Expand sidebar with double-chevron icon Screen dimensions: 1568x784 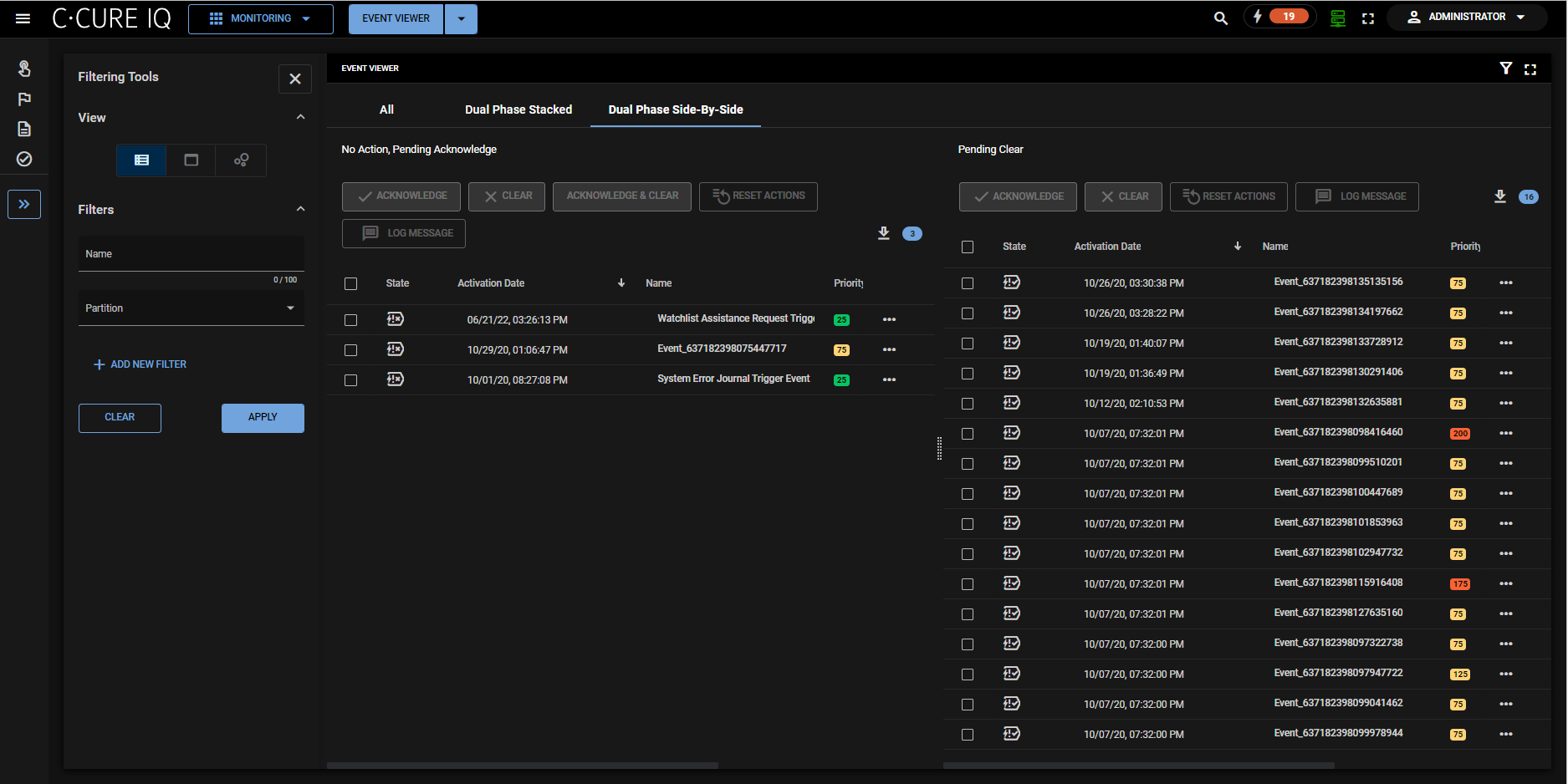(x=24, y=204)
